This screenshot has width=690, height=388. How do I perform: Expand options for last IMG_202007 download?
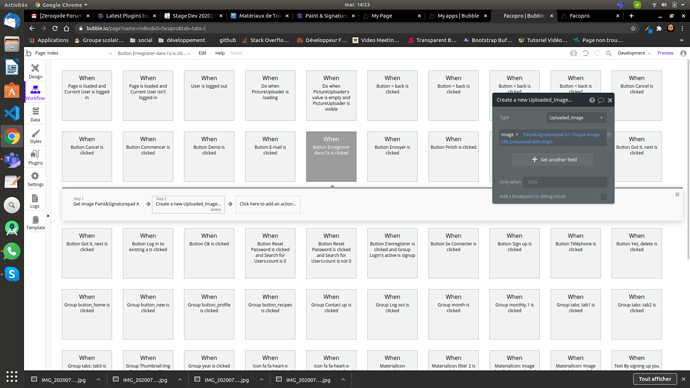point(343,380)
